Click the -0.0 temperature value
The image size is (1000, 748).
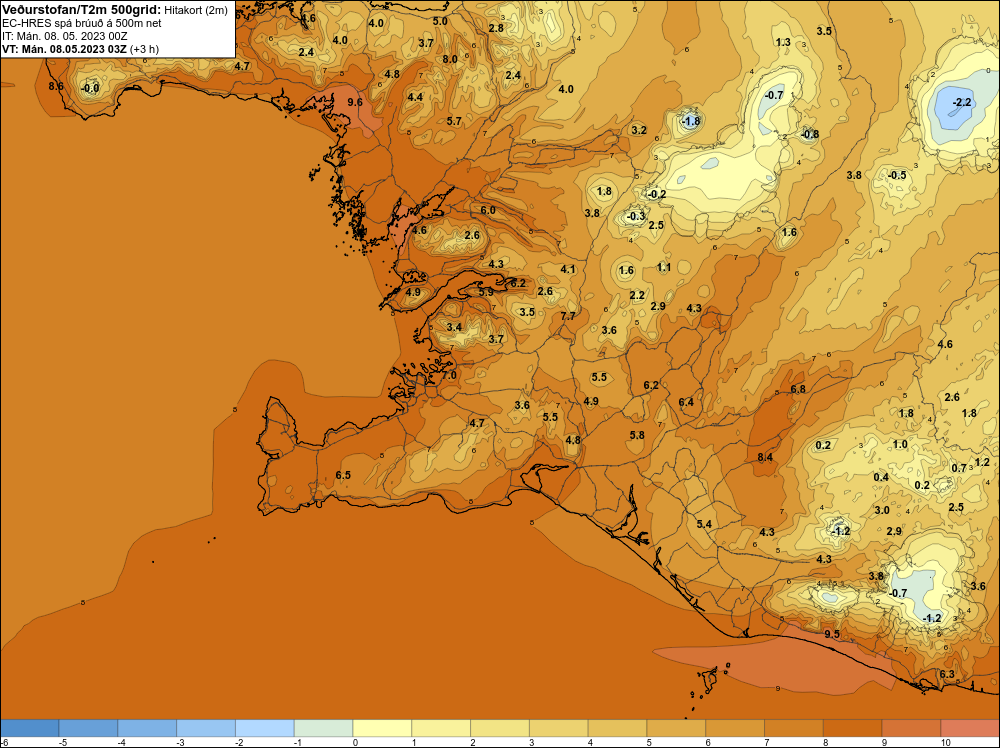[x=91, y=88]
